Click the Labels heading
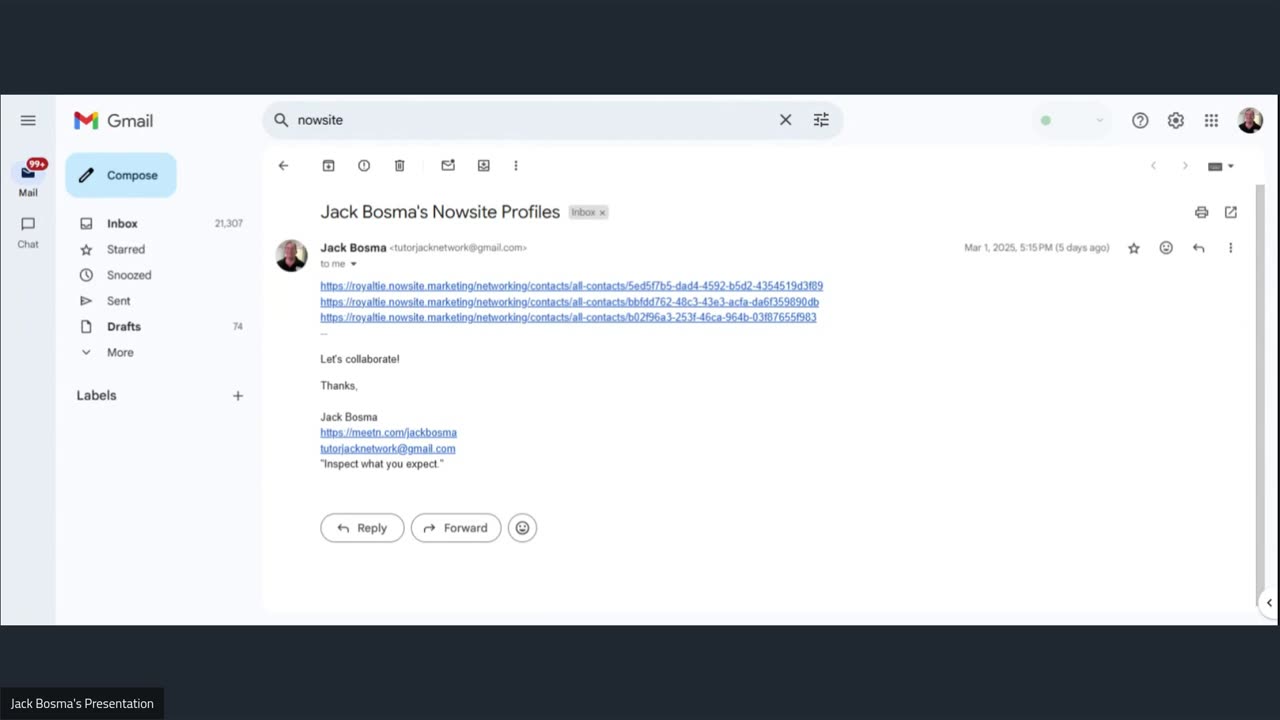 (x=96, y=396)
